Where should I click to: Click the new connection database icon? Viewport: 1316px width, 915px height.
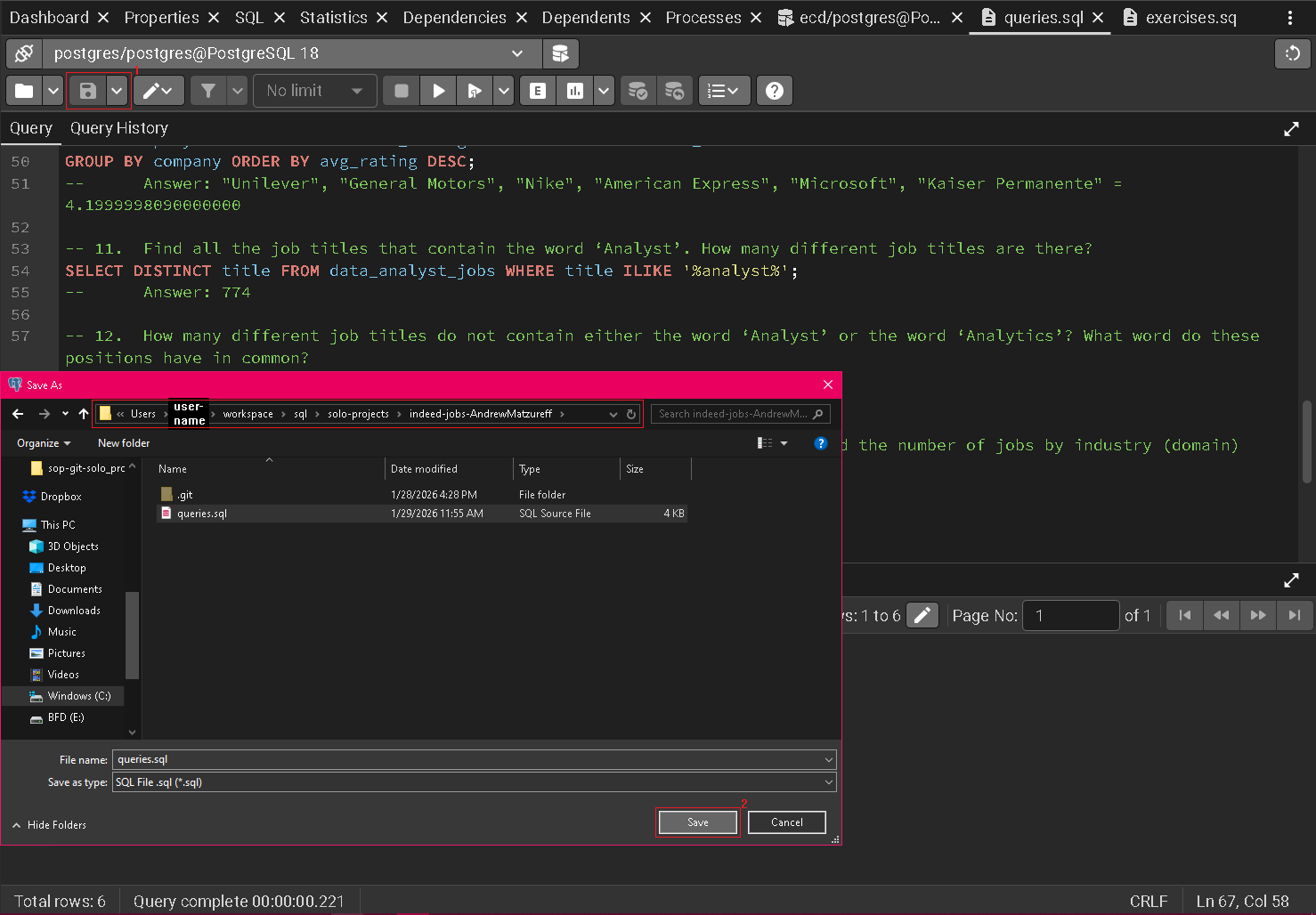coord(560,53)
